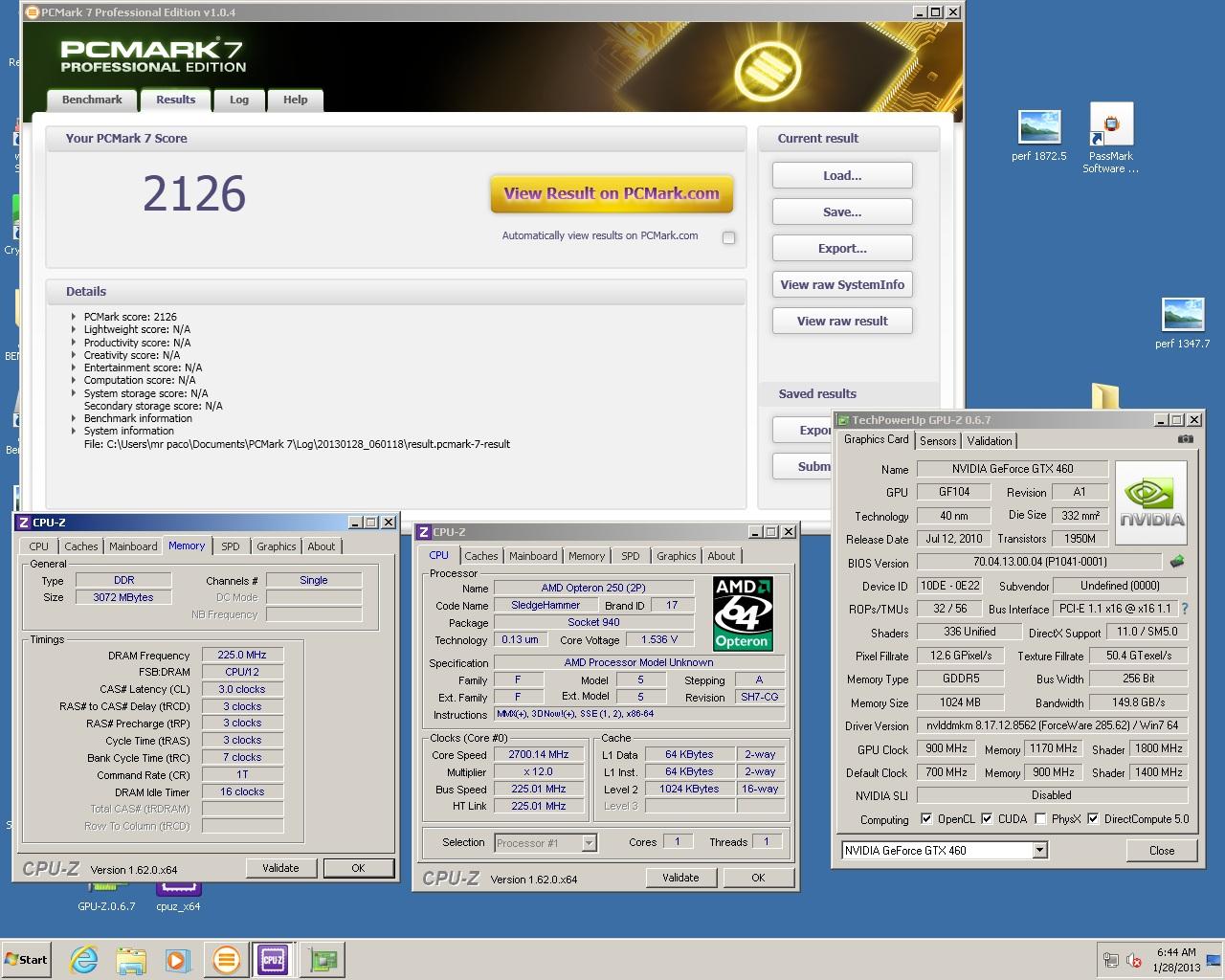Click the BIOS save icon in GPU-Z
This screenshot has width=1225, height=980.
coord(1177,562)
